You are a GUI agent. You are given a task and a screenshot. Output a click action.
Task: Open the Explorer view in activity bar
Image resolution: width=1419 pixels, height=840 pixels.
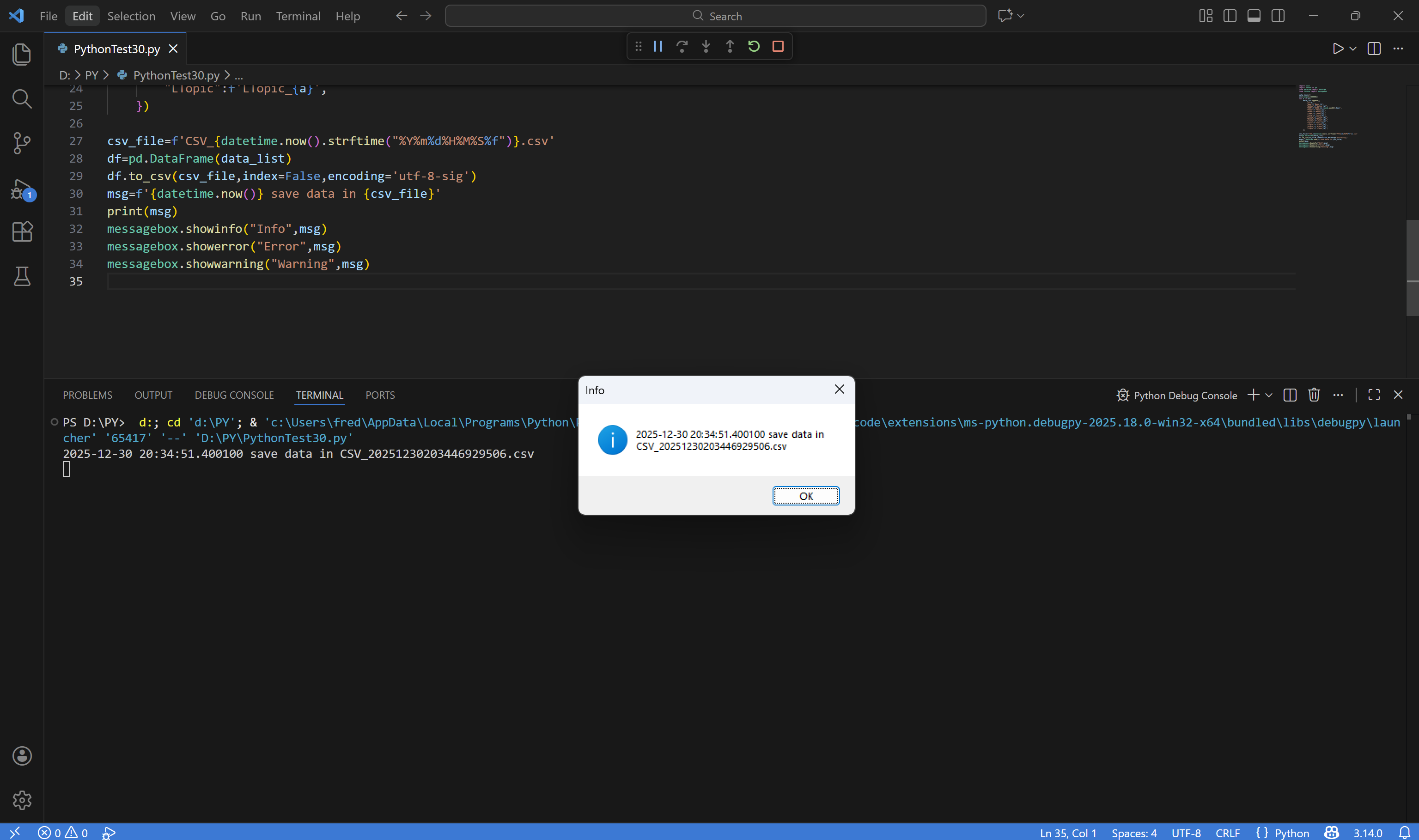(x=22, y=55)
